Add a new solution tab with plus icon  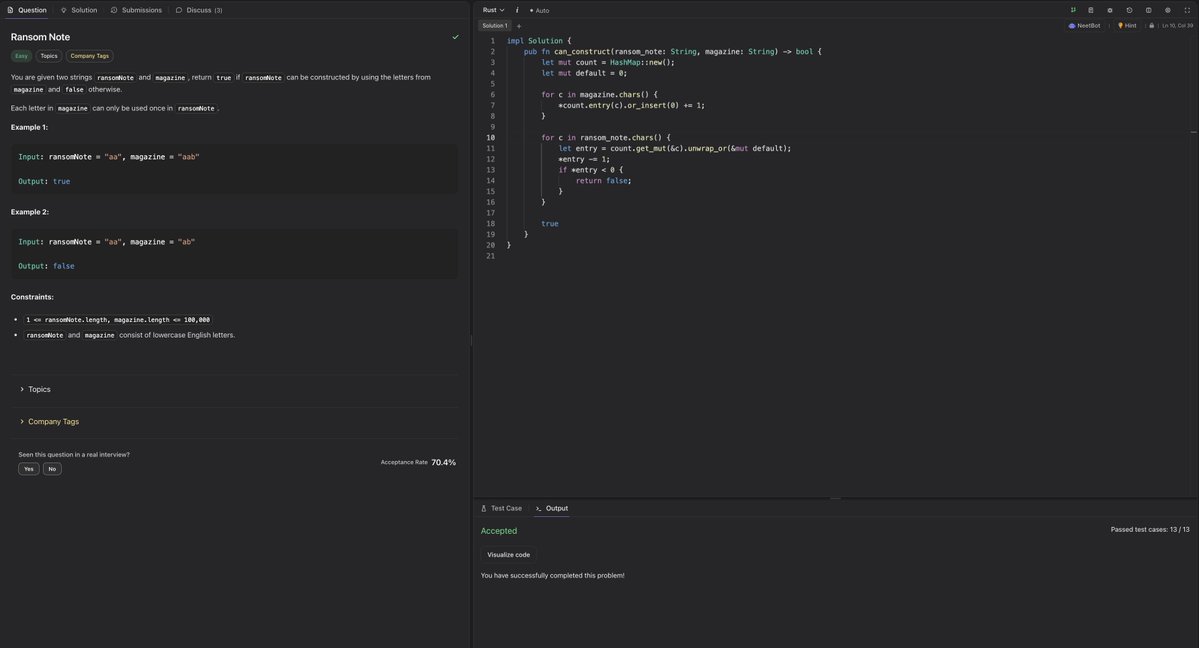518,26
